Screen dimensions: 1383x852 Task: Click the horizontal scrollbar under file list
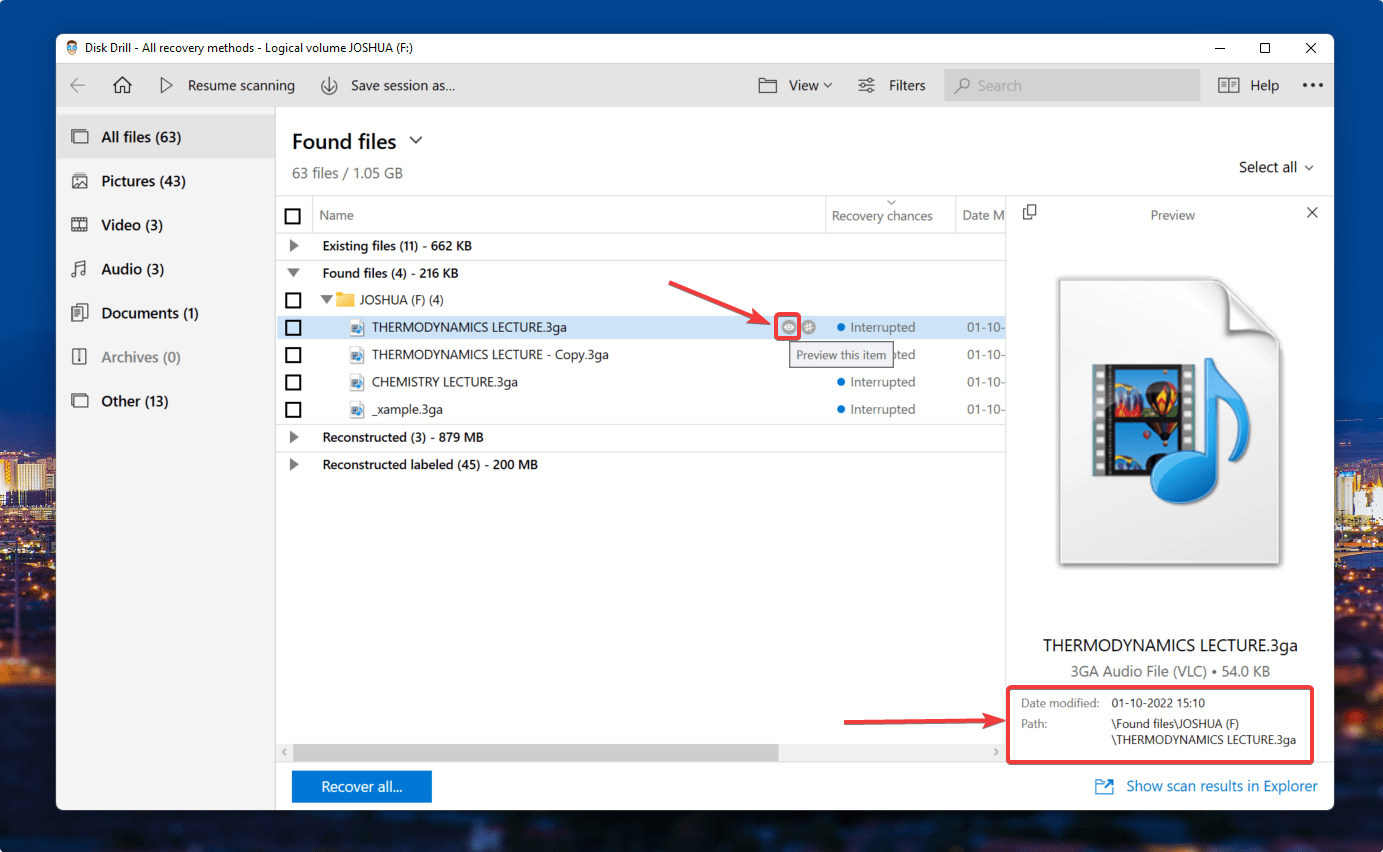pyautogui.click(x=535, y=752)
